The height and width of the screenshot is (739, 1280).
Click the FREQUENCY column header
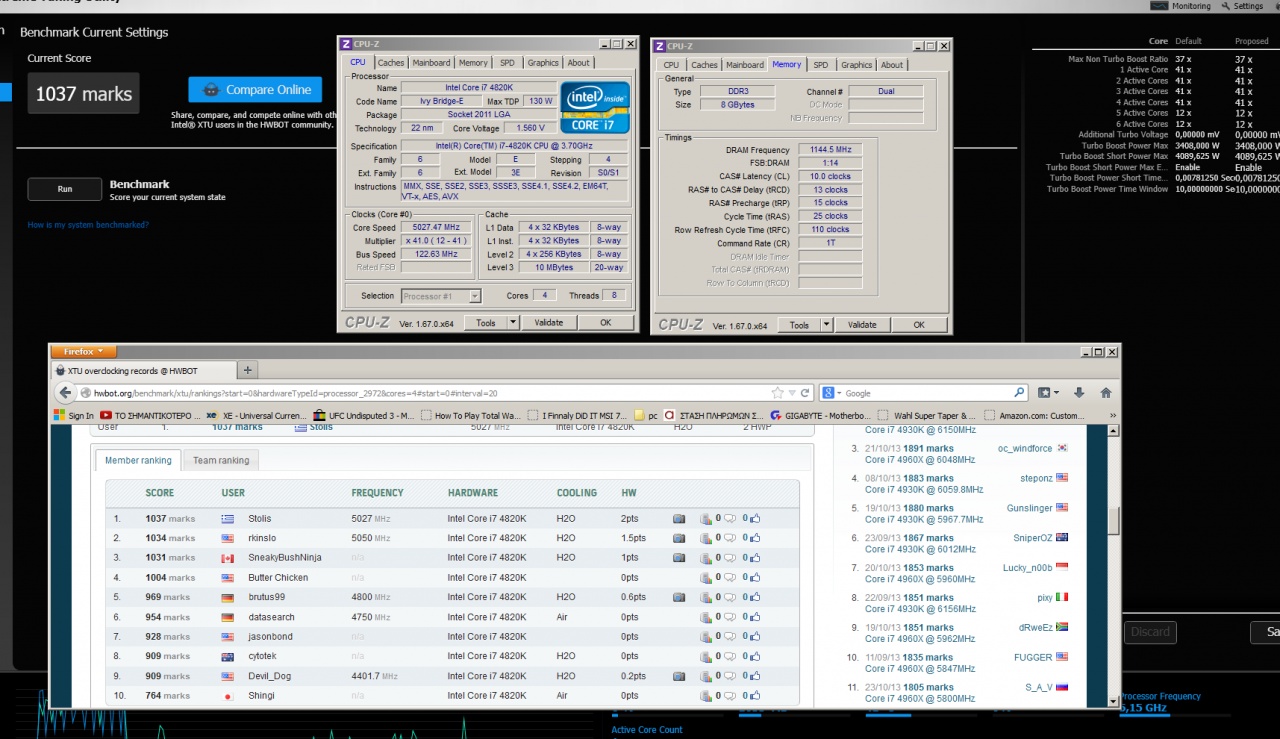pos(378,493)
